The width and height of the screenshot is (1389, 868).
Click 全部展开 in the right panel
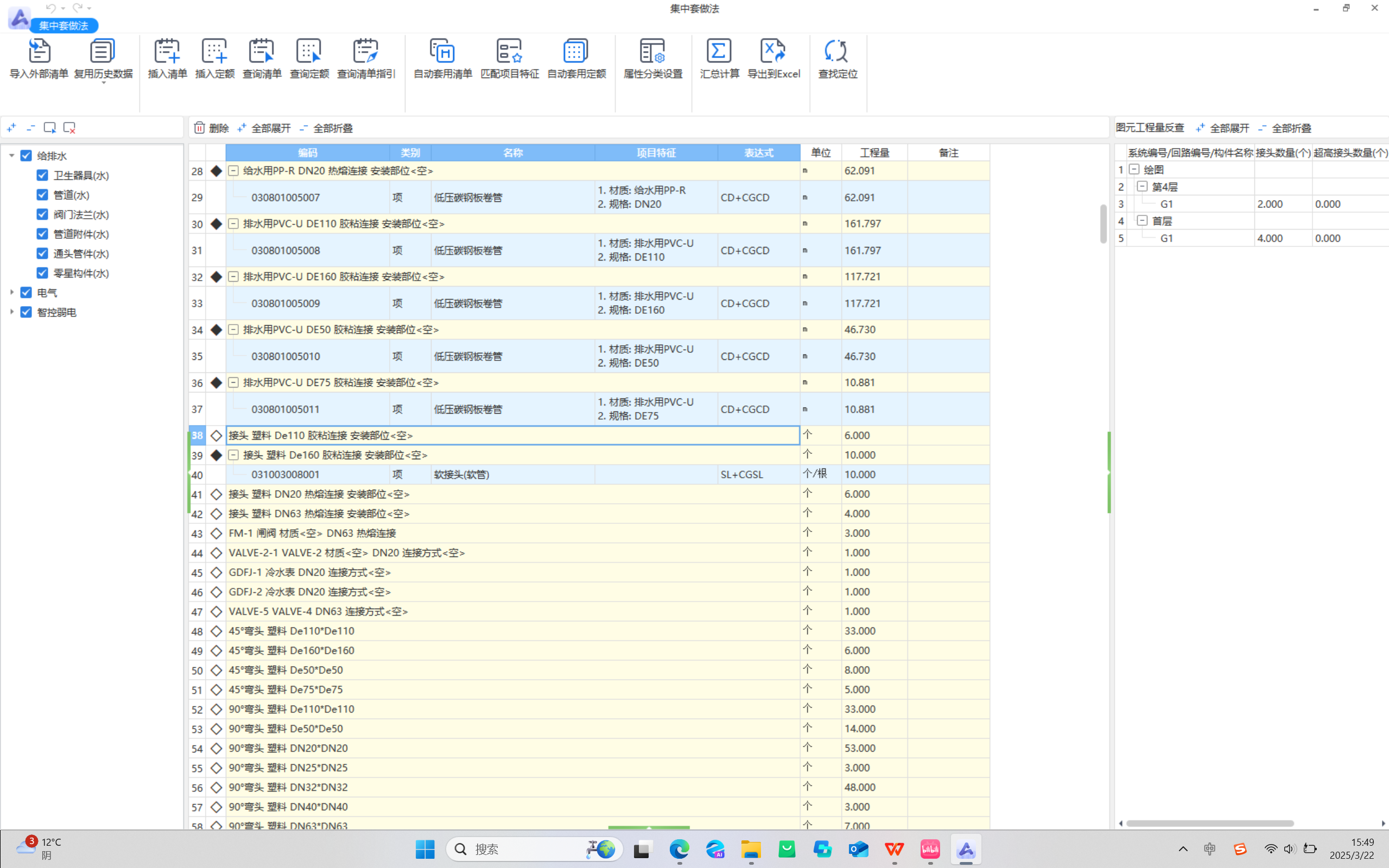[x=1222, y=128]
